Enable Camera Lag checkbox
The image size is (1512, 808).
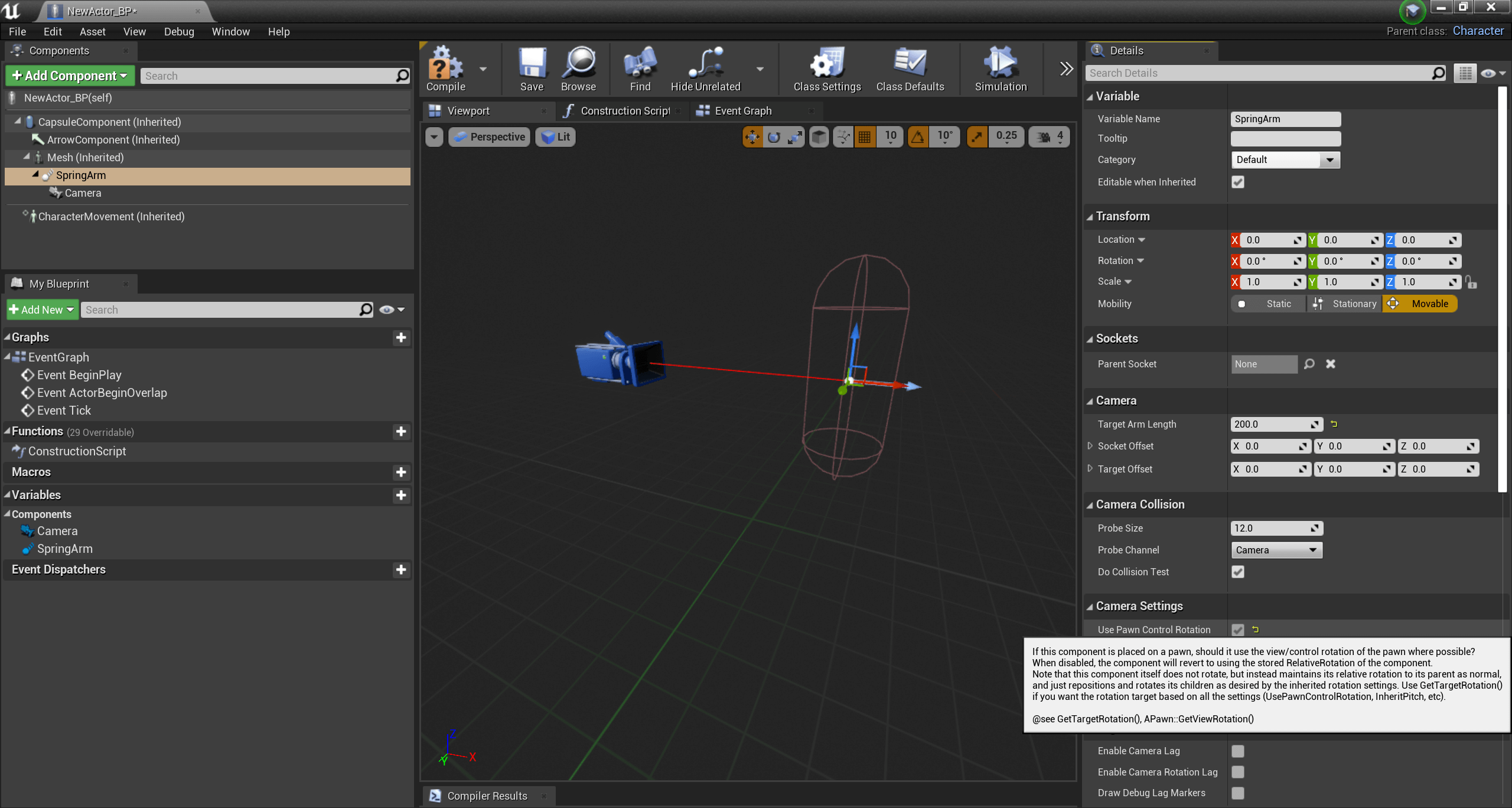[1238, 751]
